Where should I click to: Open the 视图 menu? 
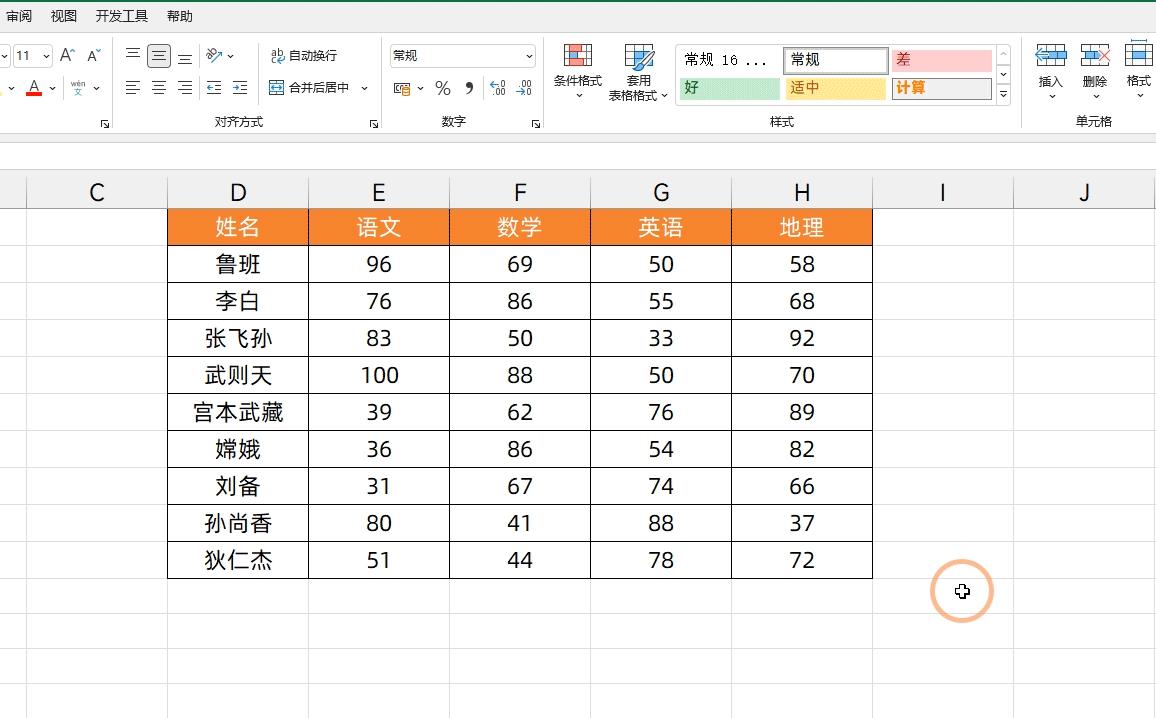point(63,15)
